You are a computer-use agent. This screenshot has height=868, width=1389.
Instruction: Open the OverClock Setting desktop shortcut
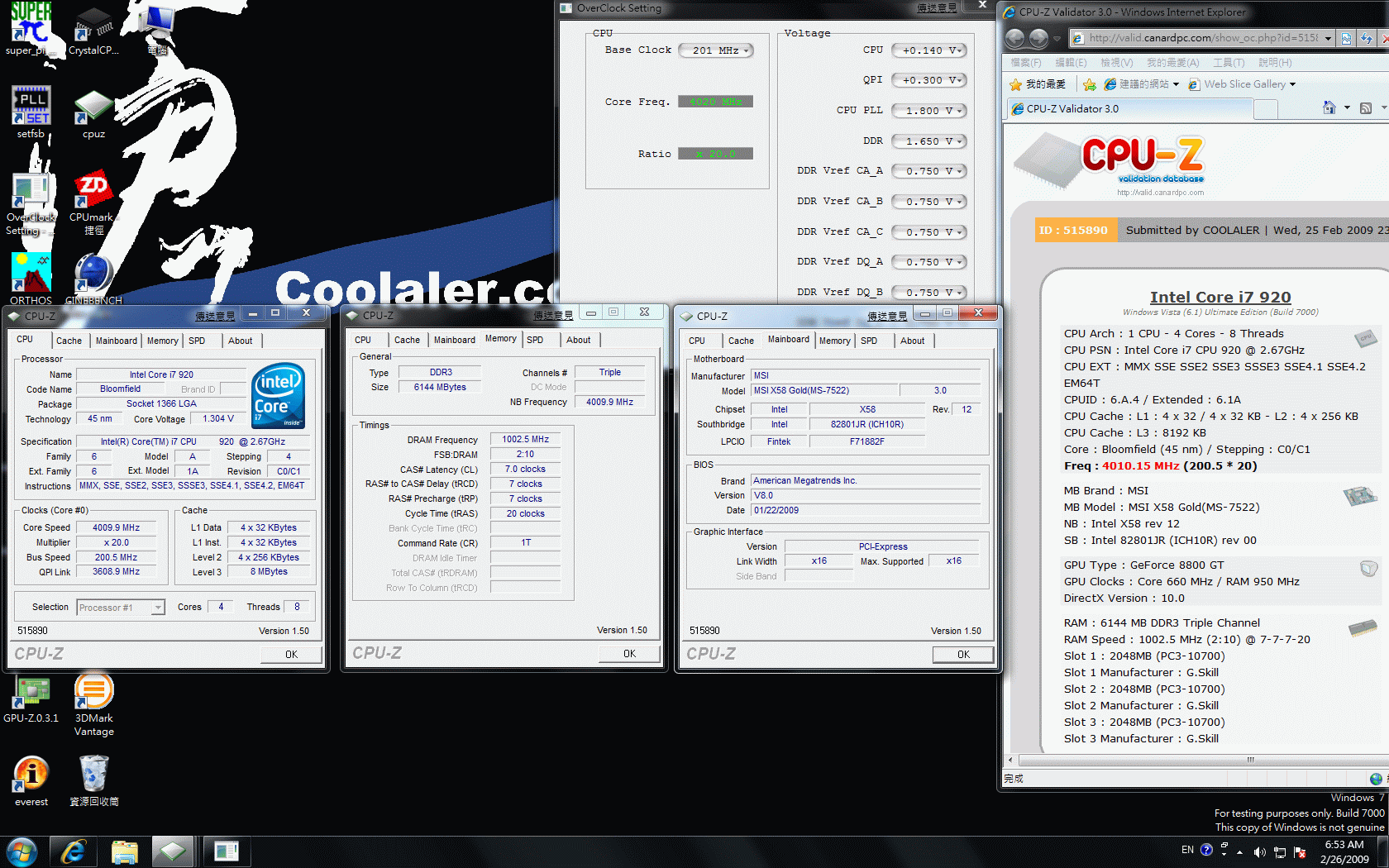[x=31, y=203]
